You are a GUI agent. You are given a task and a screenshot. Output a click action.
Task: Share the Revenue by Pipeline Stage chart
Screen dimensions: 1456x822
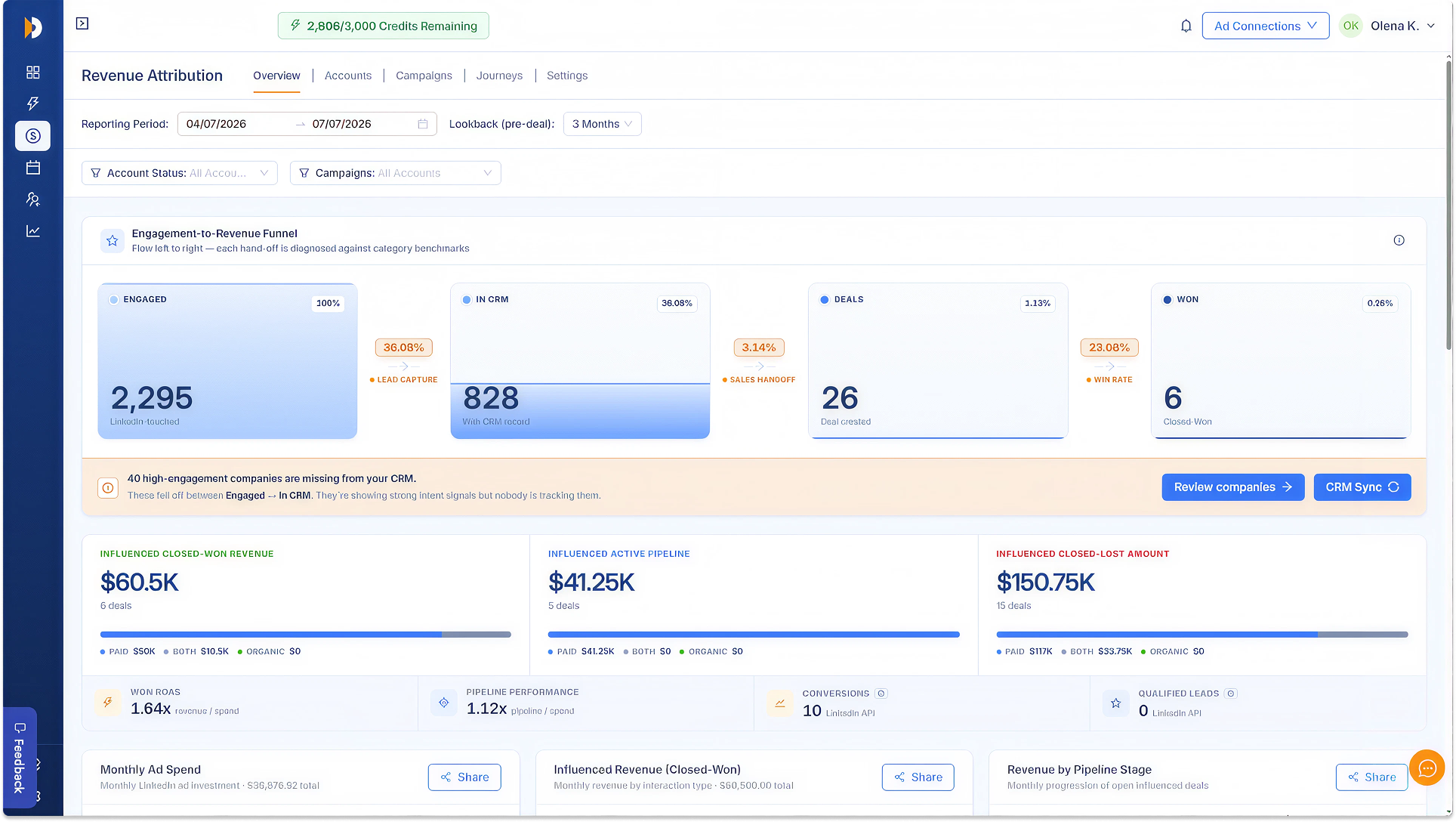(1371, 777)
